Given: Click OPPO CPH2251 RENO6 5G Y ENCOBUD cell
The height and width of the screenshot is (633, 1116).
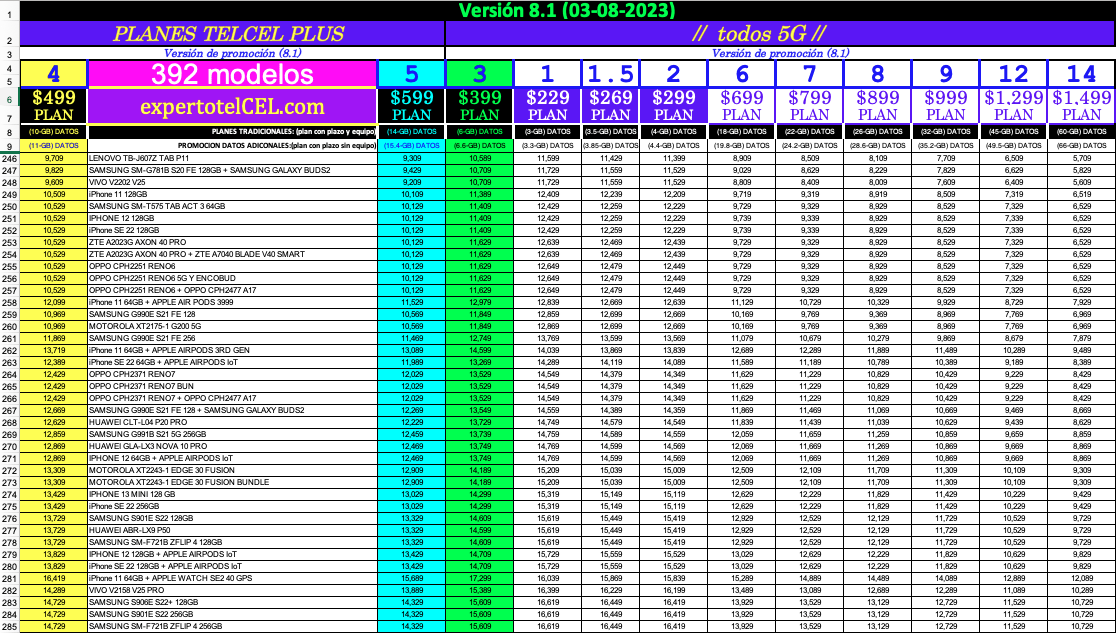Looking at the screenshot, I should [232, 278].
